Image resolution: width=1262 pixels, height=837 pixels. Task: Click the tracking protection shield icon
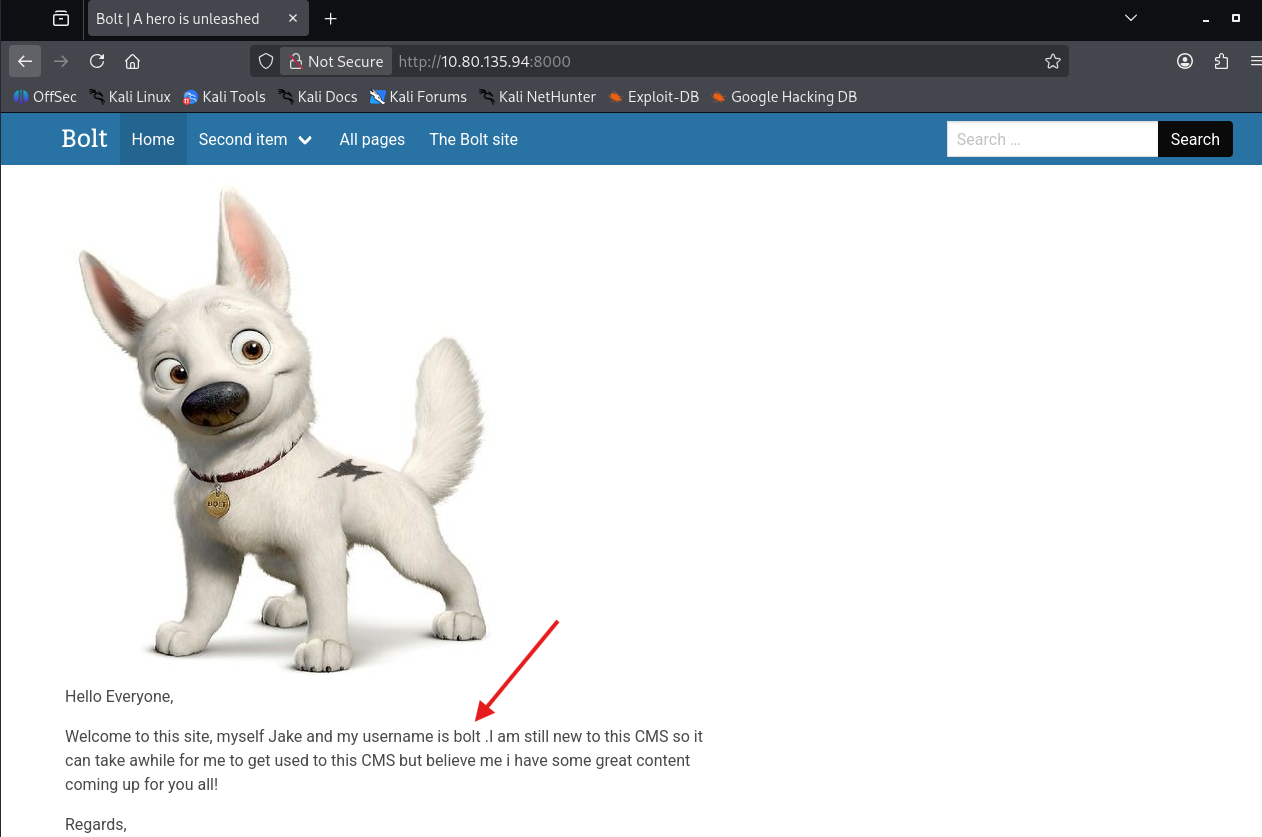coord(266,61)
